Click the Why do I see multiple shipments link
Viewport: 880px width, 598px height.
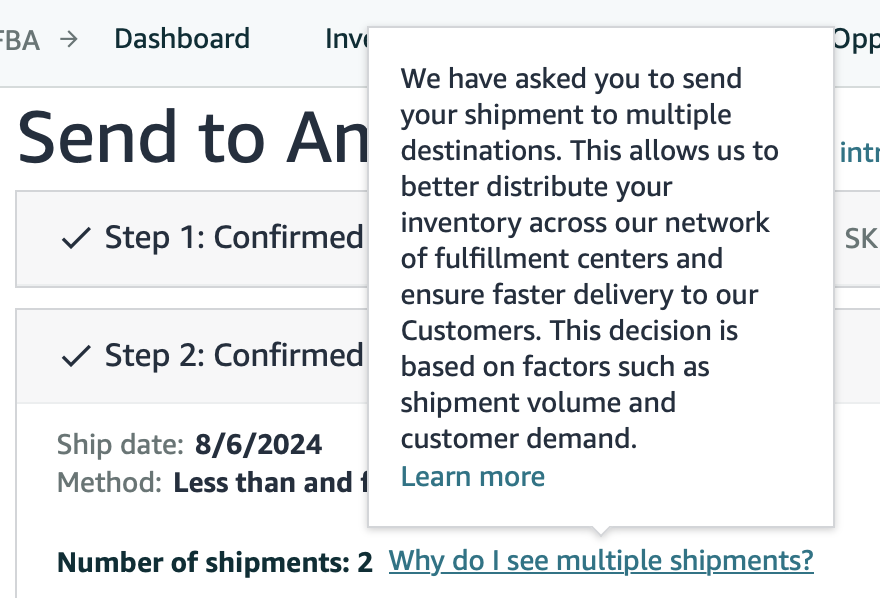click(x=601, y=560)
